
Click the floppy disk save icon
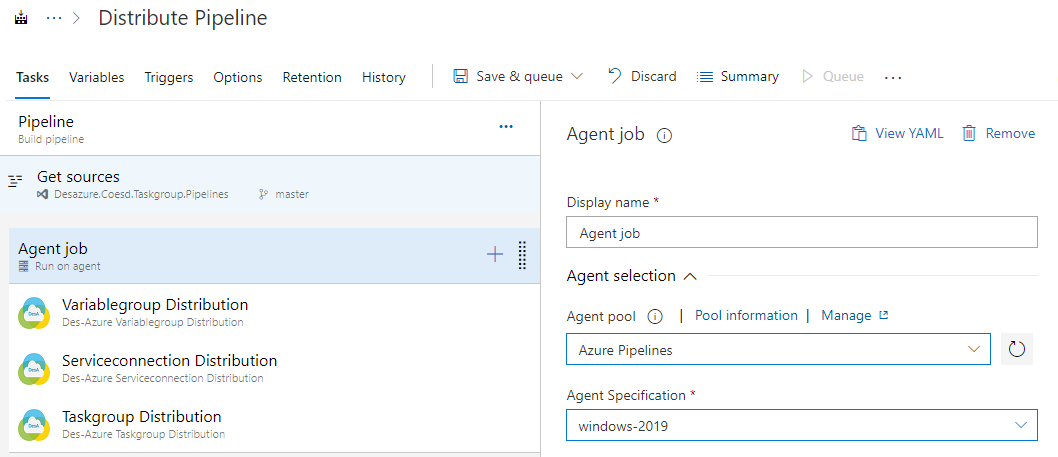click(461, 76)
